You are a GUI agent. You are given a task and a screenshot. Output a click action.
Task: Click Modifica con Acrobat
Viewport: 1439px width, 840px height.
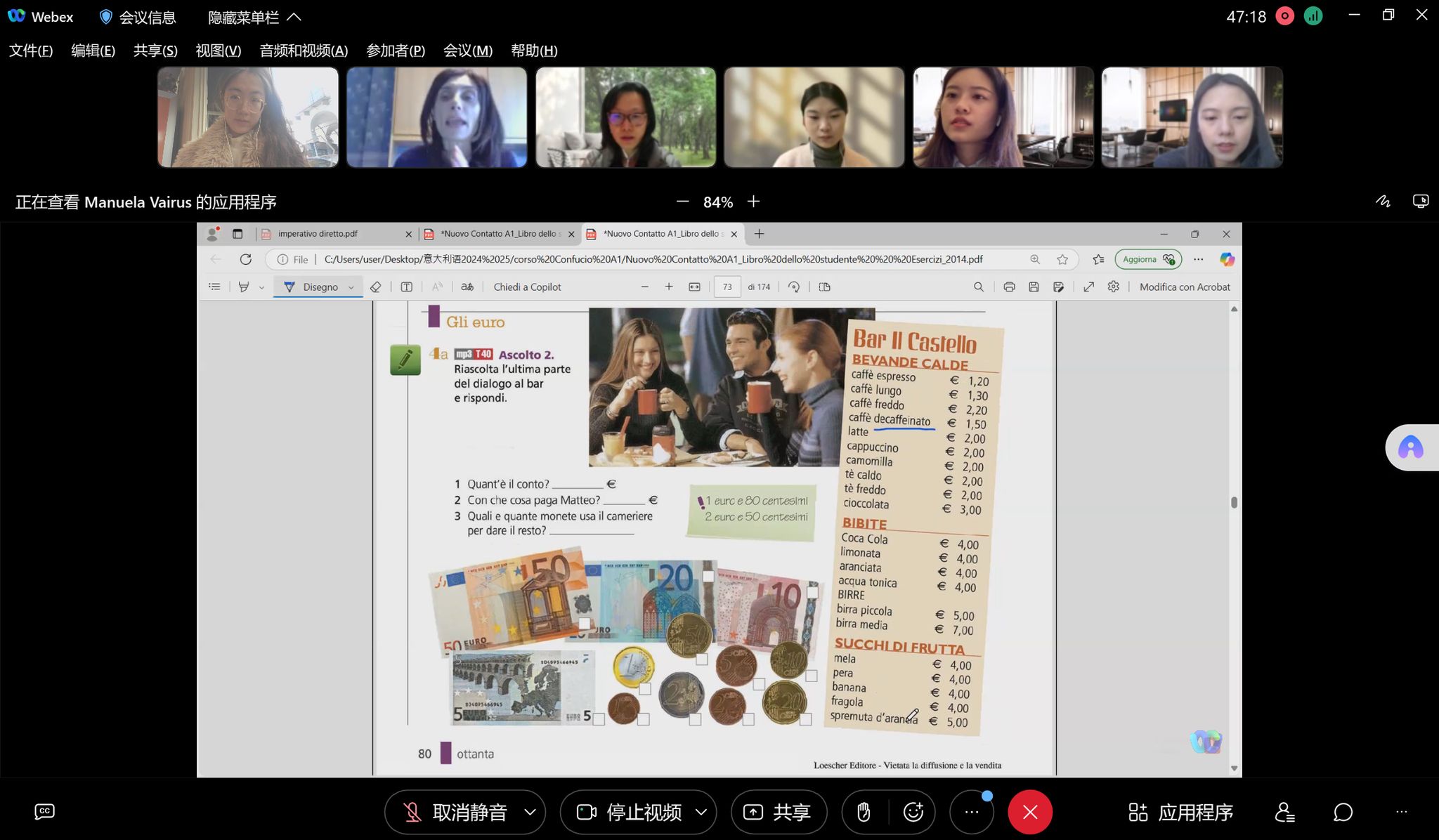tap(1185, 287)
